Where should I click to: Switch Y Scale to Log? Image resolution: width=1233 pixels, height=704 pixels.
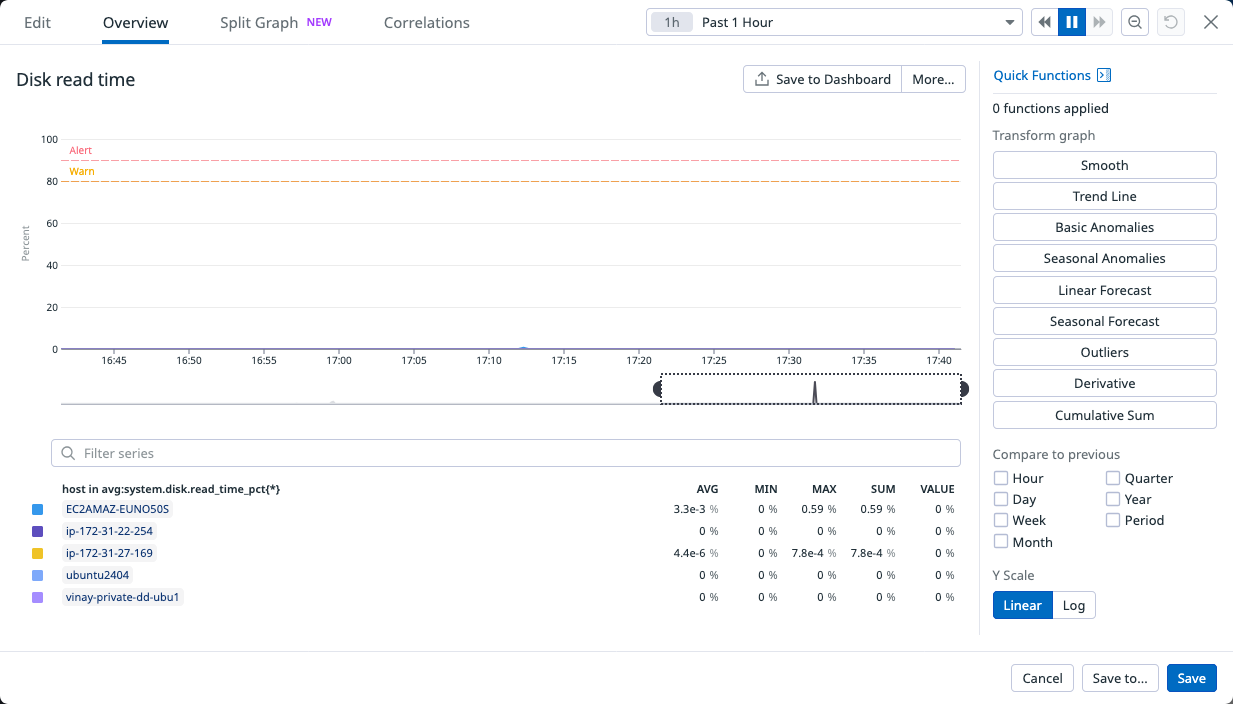[1073, 605]
